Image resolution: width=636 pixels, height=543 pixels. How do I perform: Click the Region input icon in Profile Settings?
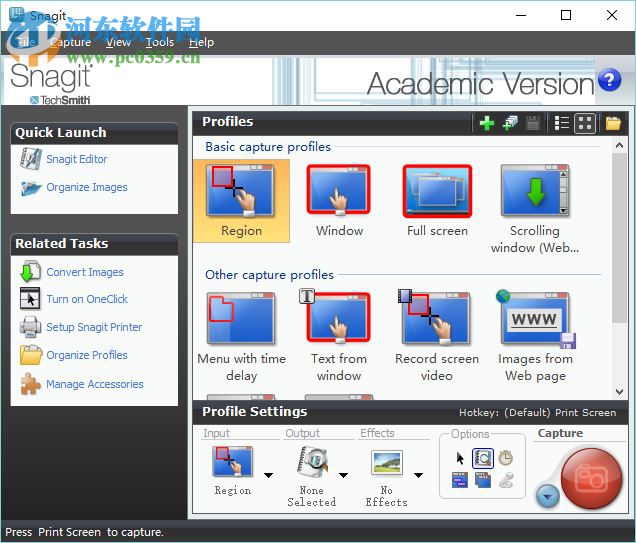click(233, 462)
